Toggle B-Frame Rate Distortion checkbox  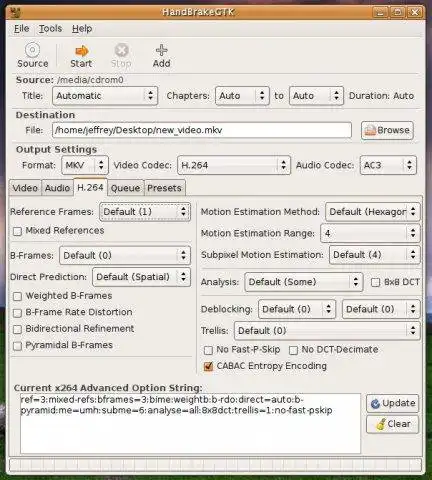[x=17, y=313]
